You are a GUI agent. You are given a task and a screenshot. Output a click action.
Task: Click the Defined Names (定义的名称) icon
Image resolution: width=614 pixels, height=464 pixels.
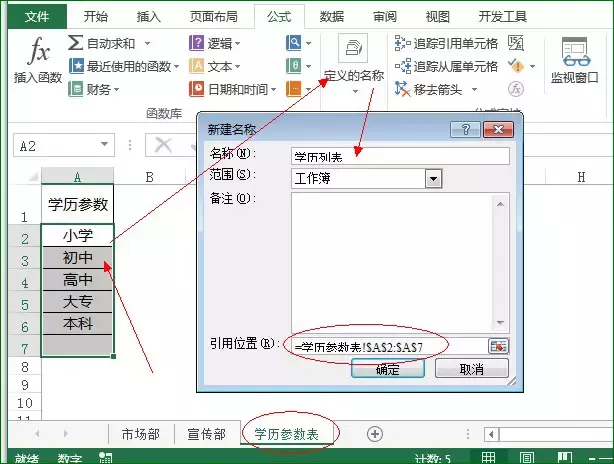click(353, 48)
